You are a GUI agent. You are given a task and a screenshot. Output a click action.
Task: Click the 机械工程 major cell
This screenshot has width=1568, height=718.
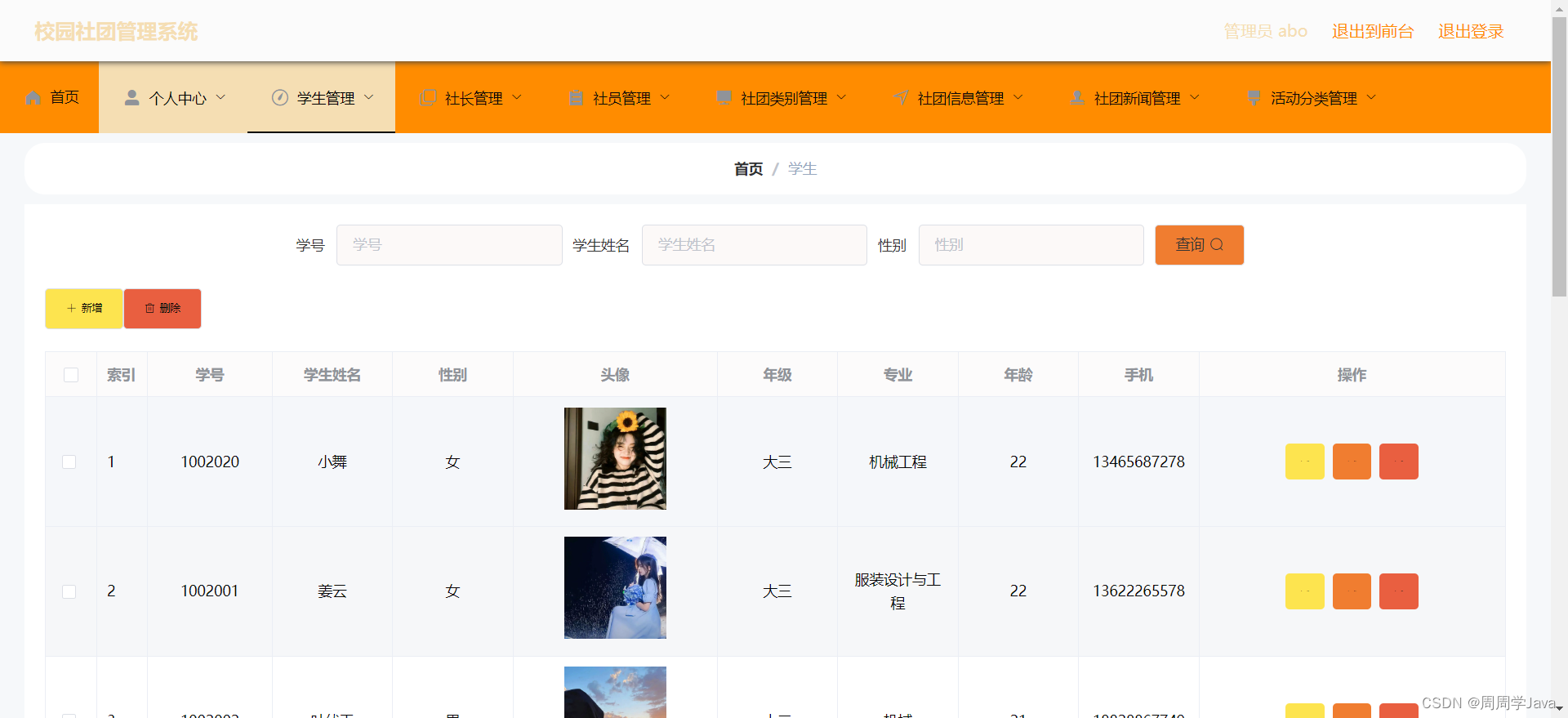898,462
